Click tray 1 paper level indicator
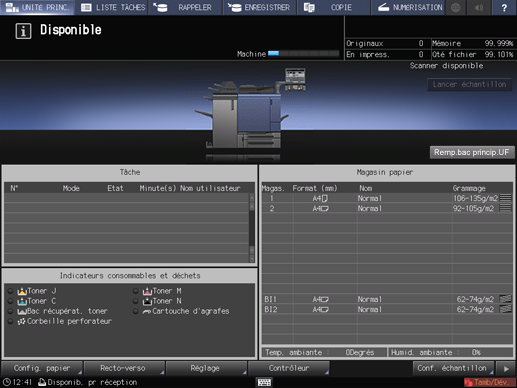The image size is (517, 388). pos(505,198)
